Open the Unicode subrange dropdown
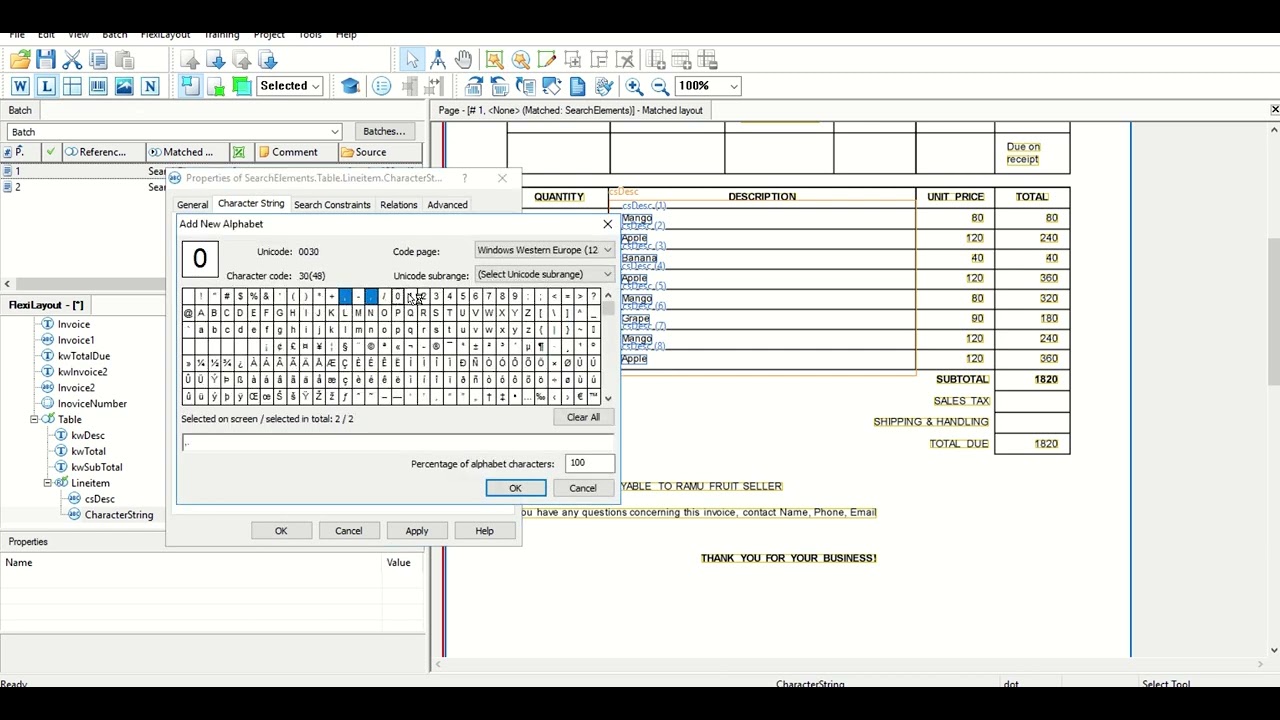 pyautogui.click(x=544, y=274)
